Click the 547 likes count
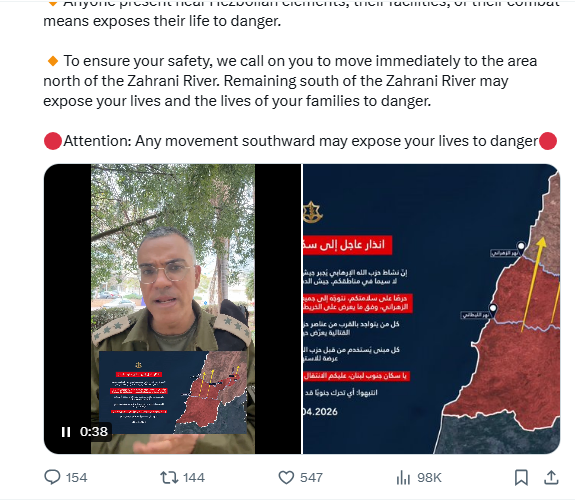Viewport: 575px width, 504px height. (311, 478)
